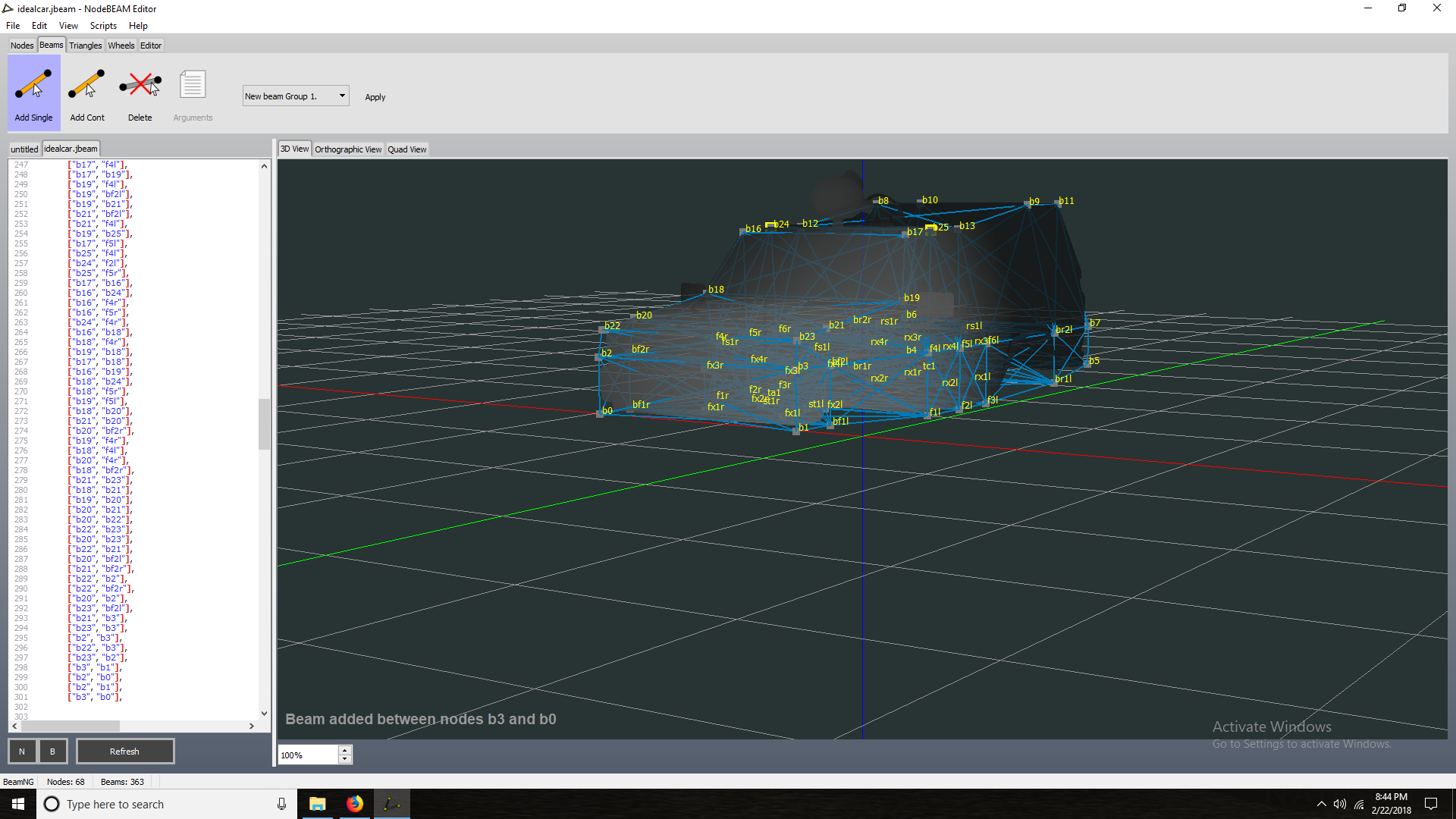Click the horizontal scrollbar right arrow

point(252,726)
